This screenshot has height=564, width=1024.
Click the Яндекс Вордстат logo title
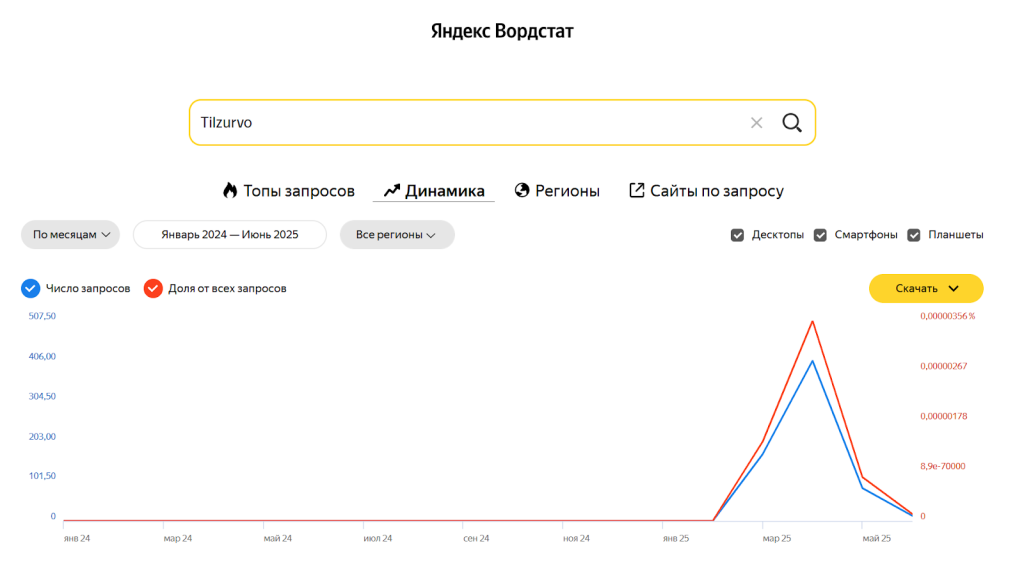click(502, 31)
